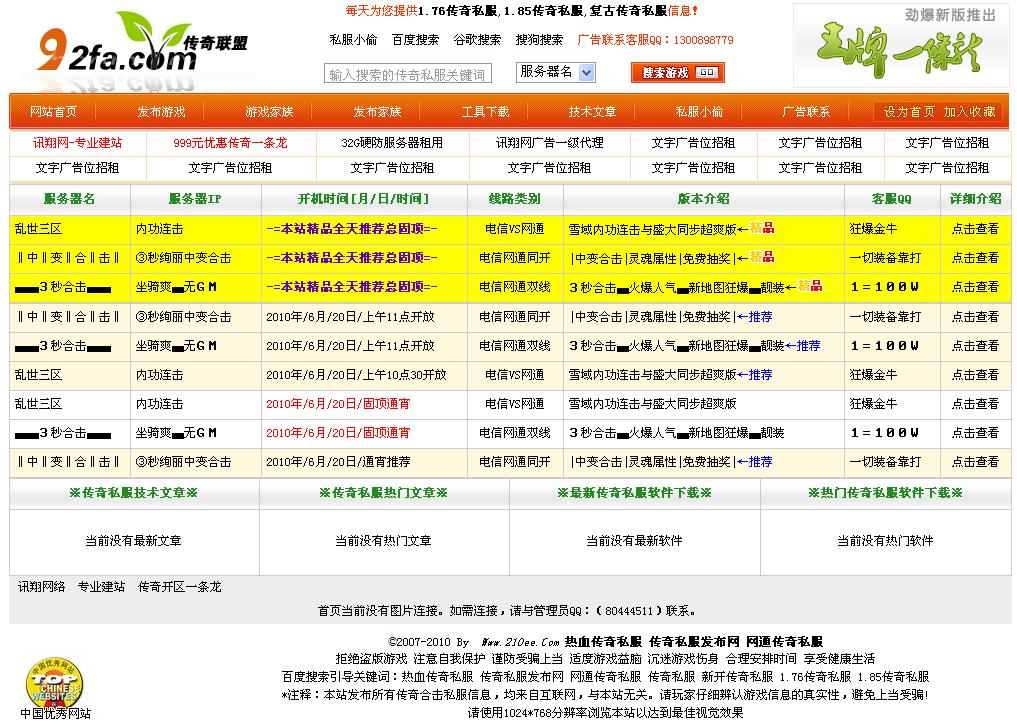Open the 发布游戏 navigation item
Image resolution: width=1017 pixels, height=725 pixels.
pos(161,111)
